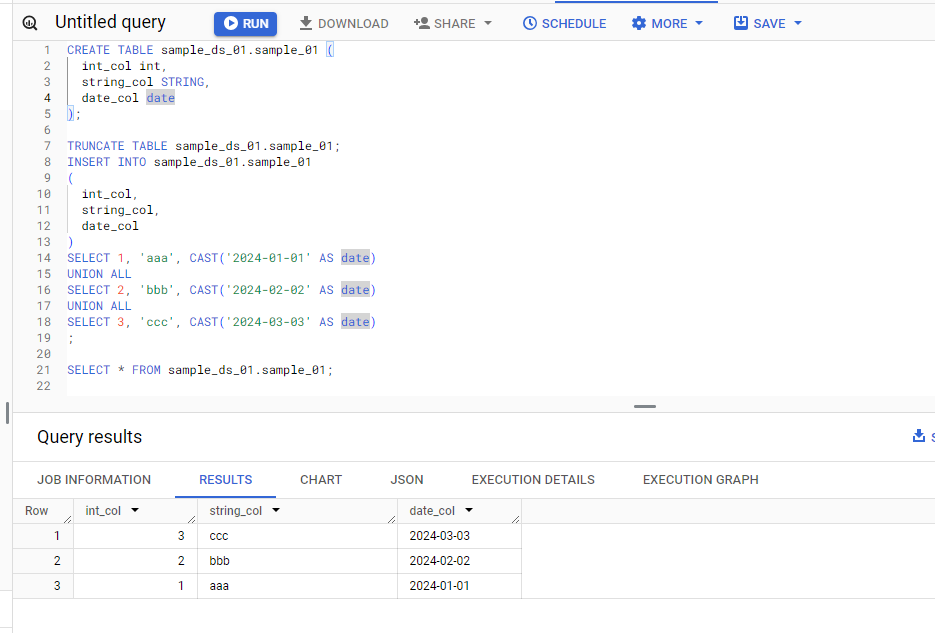The height and width of the screenshot is (633, 935).
Task: Click the query magnifier icon beside Untitled query
Action: pyautogui.click(x=30, y=23)
